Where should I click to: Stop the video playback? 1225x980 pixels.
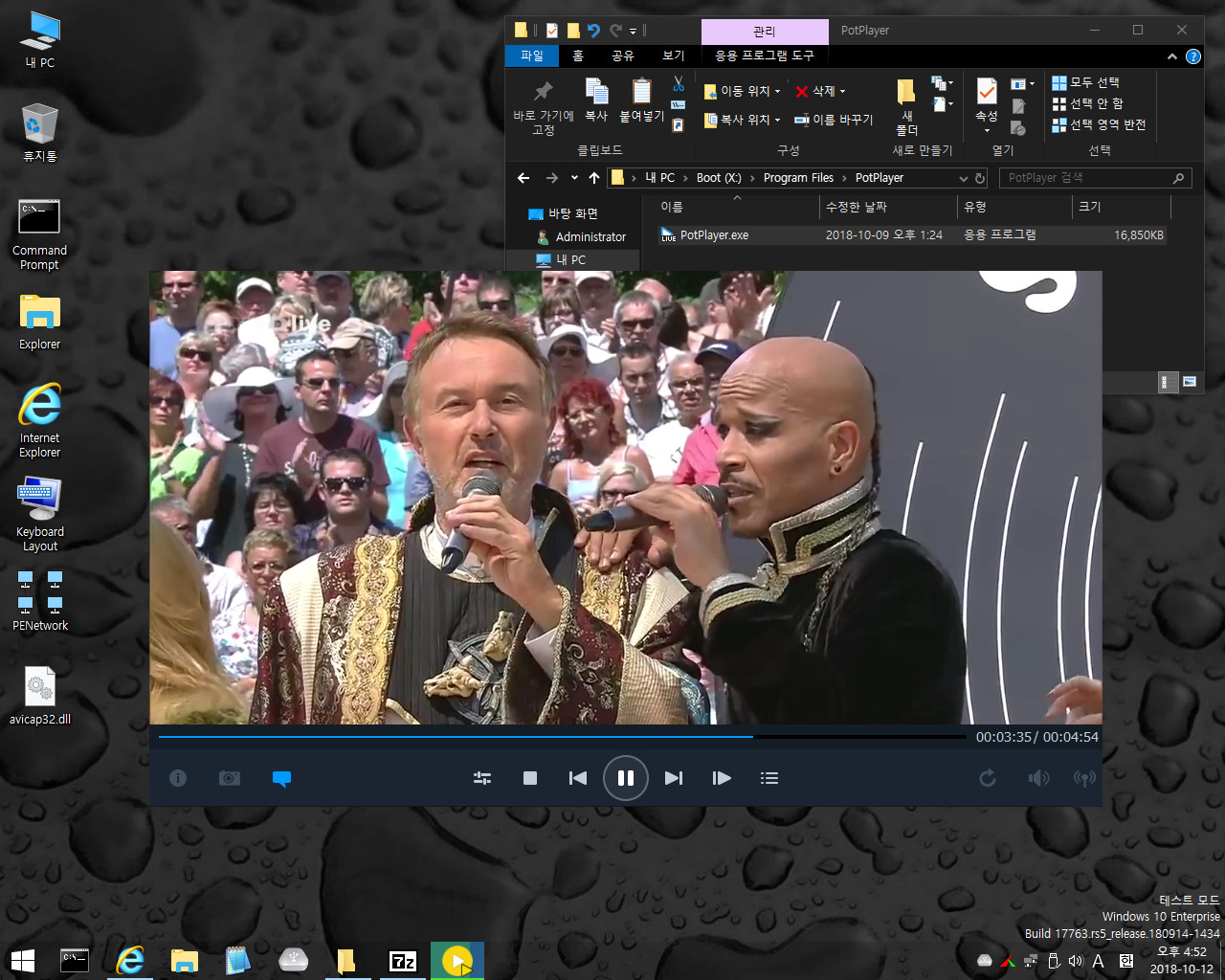[530, 778]
